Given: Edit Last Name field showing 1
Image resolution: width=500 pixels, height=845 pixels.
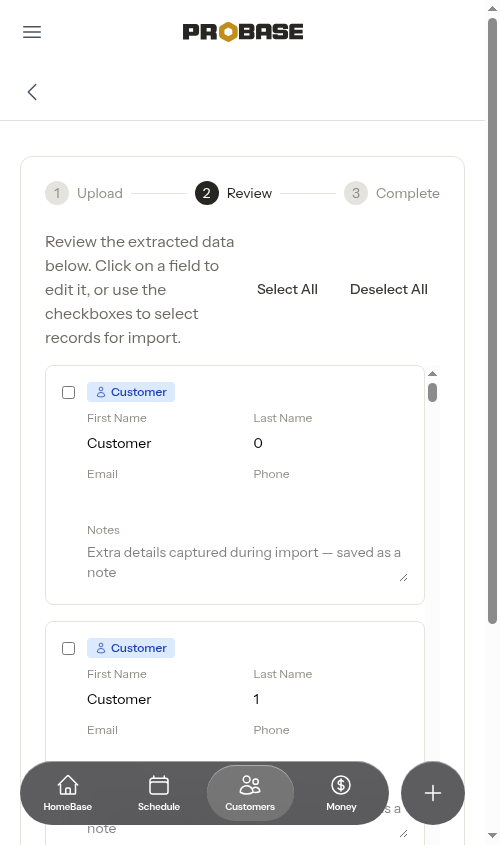Looking at the screenshot, I should click(331, 699).
